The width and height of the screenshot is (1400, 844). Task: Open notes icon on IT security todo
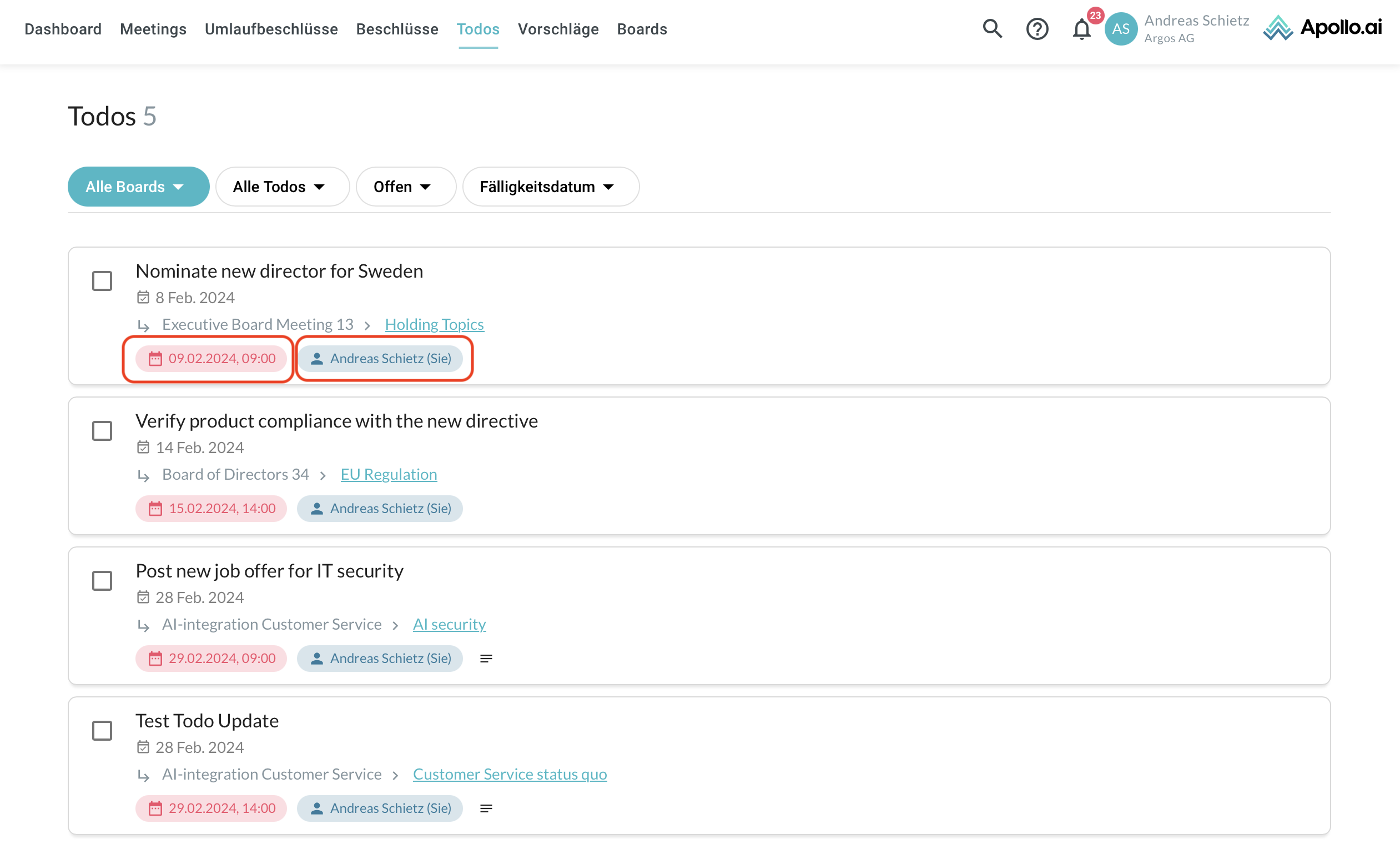pos(486,658)
